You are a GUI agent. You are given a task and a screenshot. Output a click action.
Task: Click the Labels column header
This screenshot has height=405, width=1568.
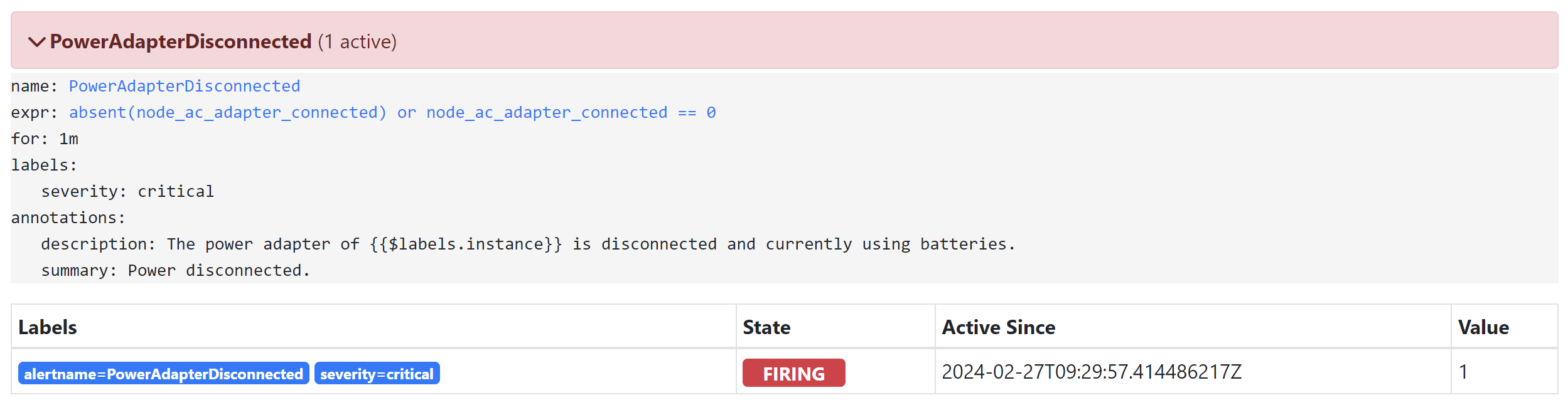pyautogui.click(x=48, y=327)
